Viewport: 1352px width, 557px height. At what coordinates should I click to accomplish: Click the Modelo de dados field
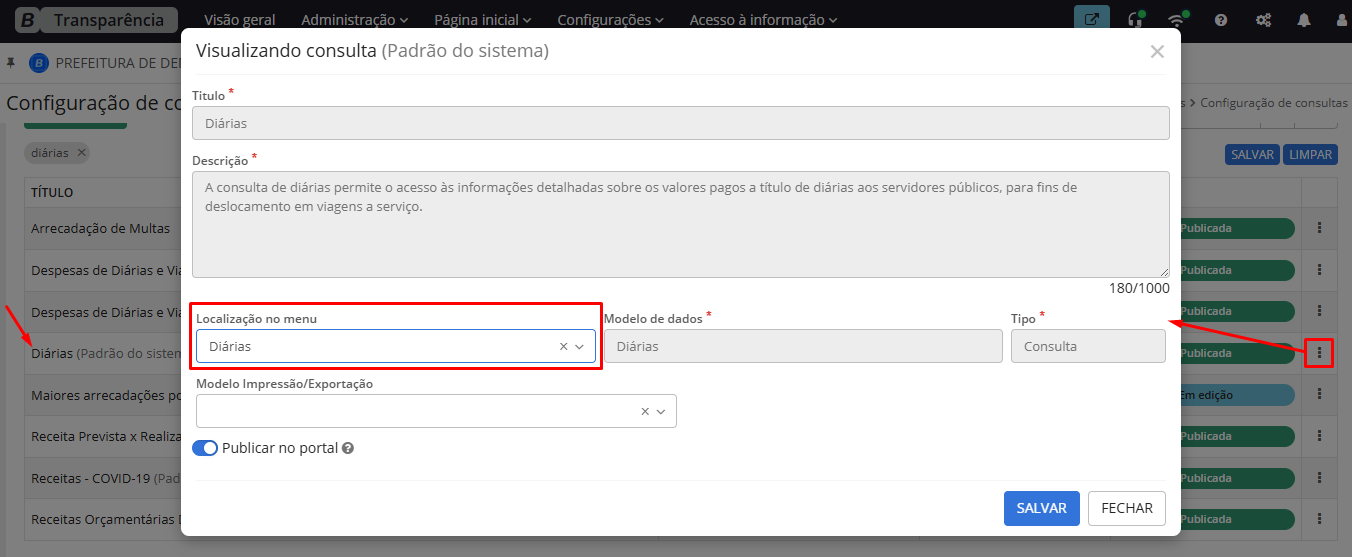click(x=803, y=346)
